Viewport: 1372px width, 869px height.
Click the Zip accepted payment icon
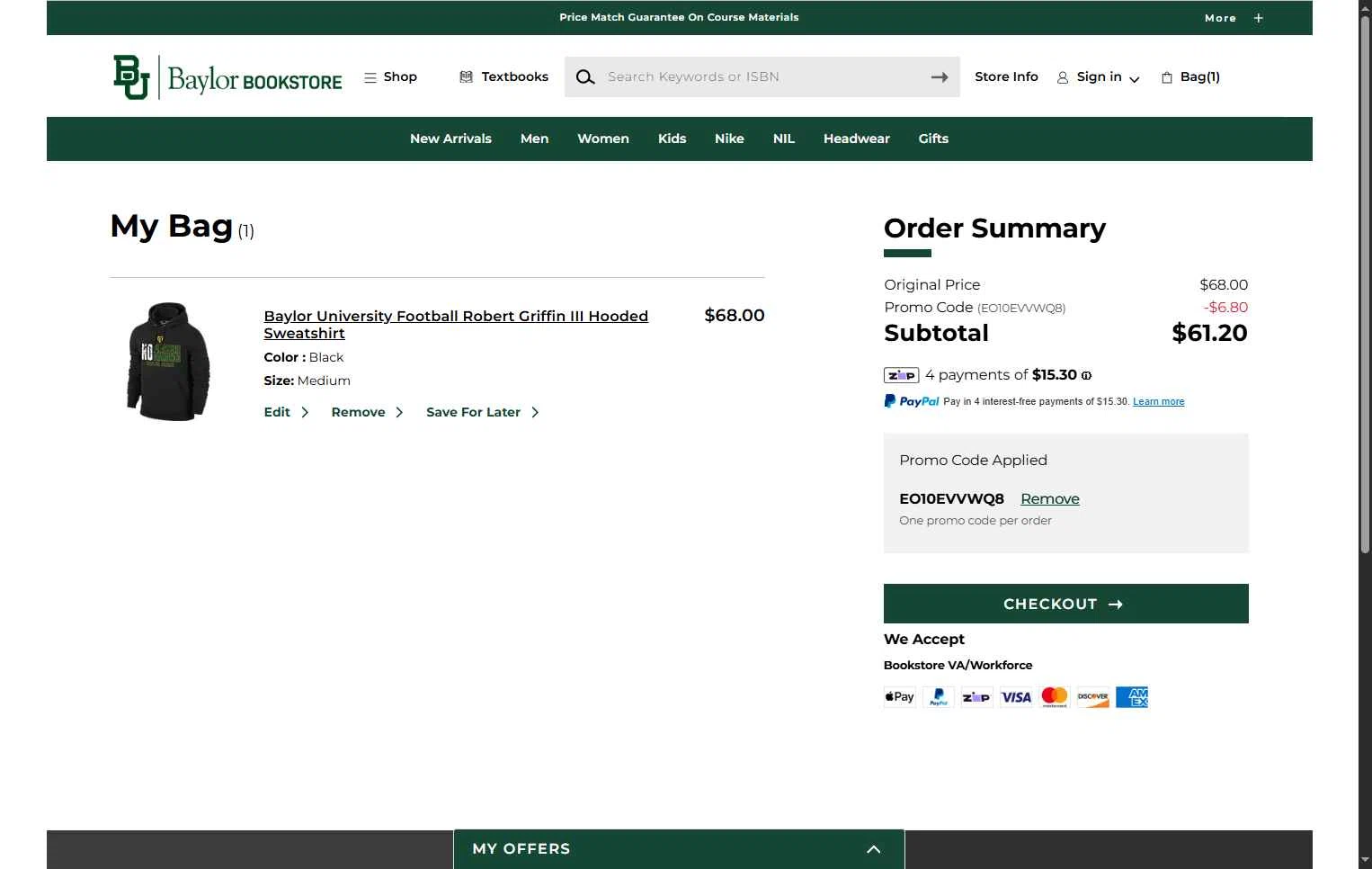[x=977, y=697]
